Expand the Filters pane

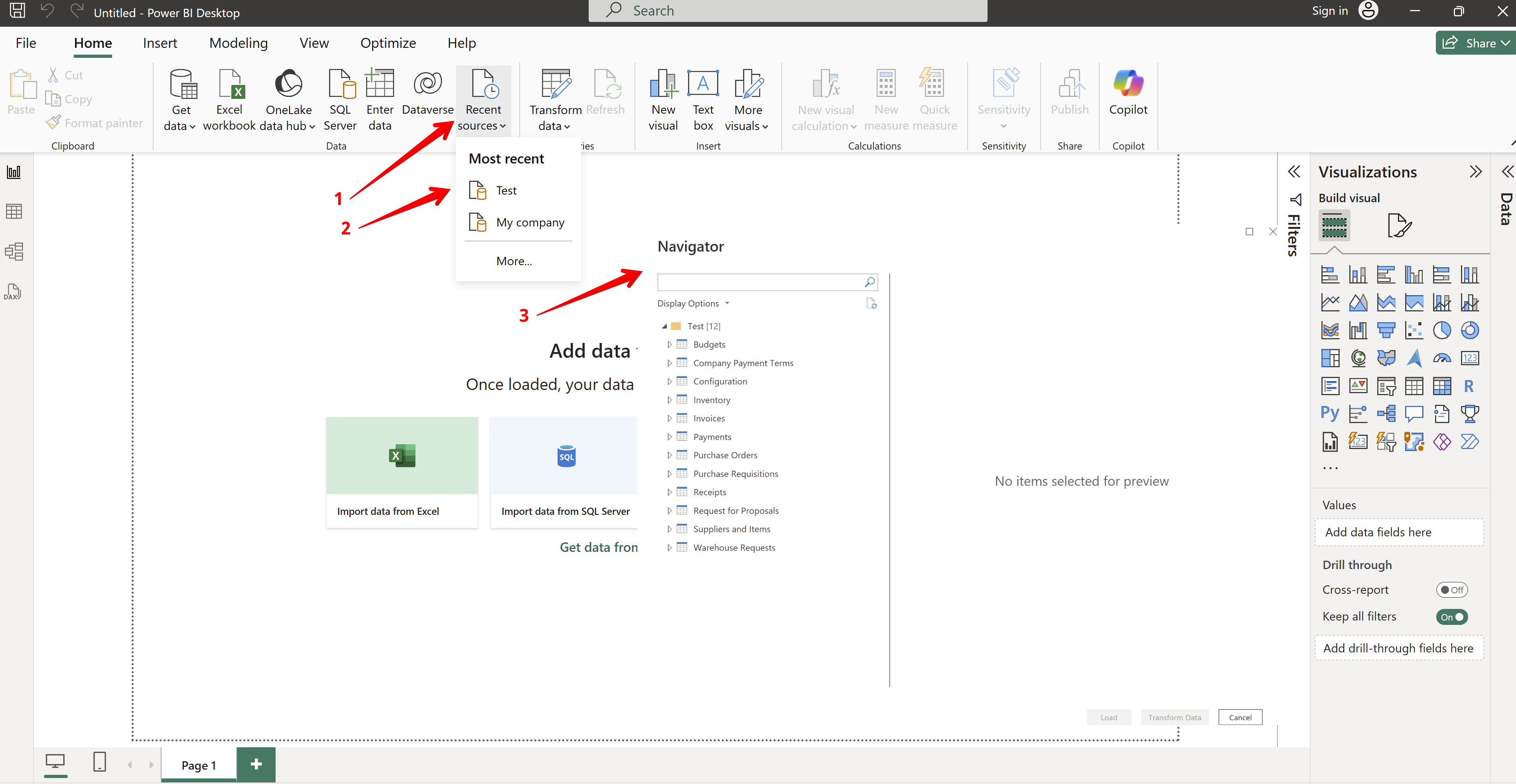pyautogui.click(x=1293, y=172)
